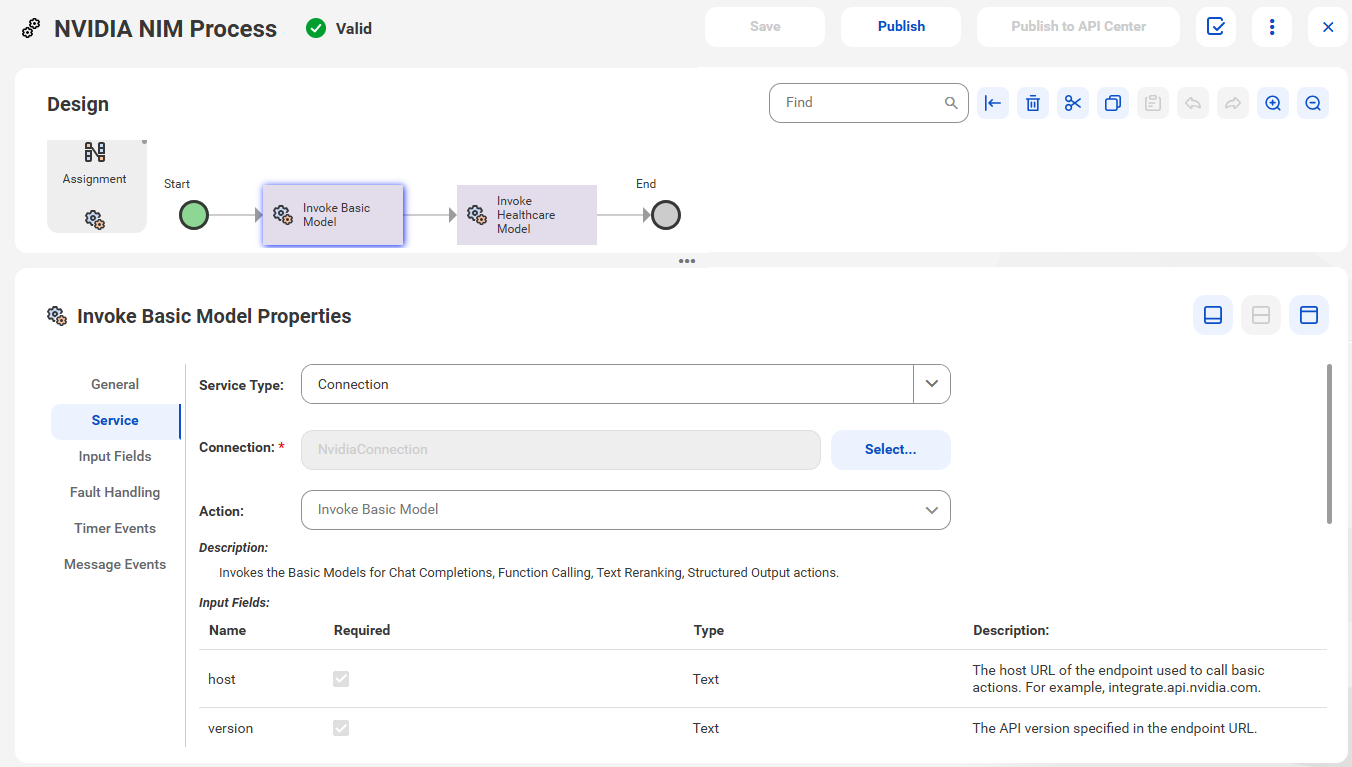Click the version row Text type cell
The width and height of the screenshot is (1352, 767).
point(706,728)
